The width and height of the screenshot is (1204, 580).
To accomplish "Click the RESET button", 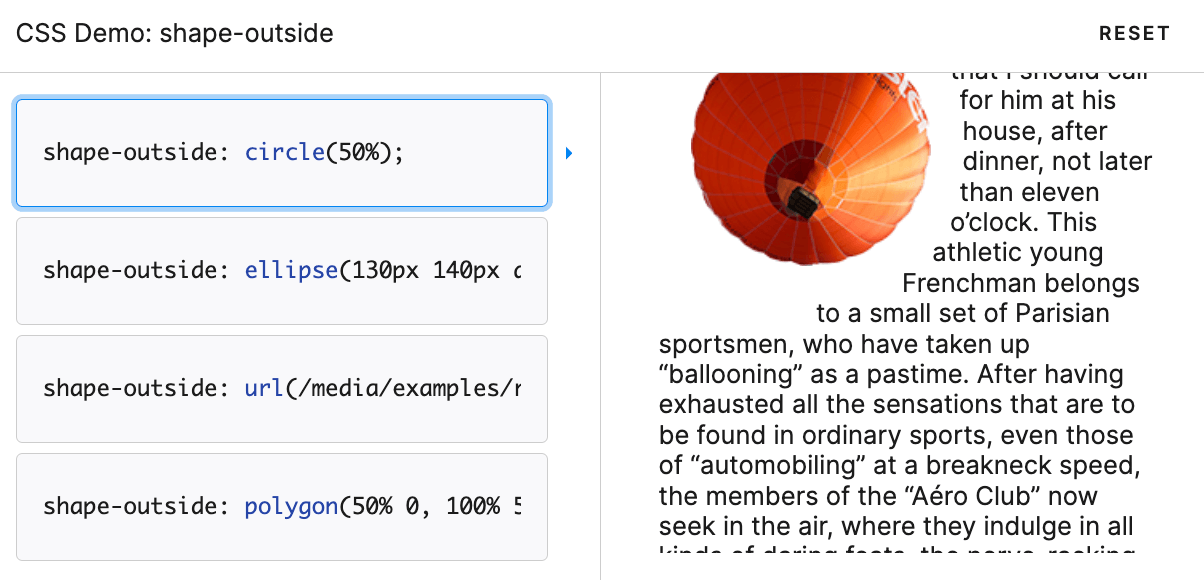I will tap(1134, 34).
